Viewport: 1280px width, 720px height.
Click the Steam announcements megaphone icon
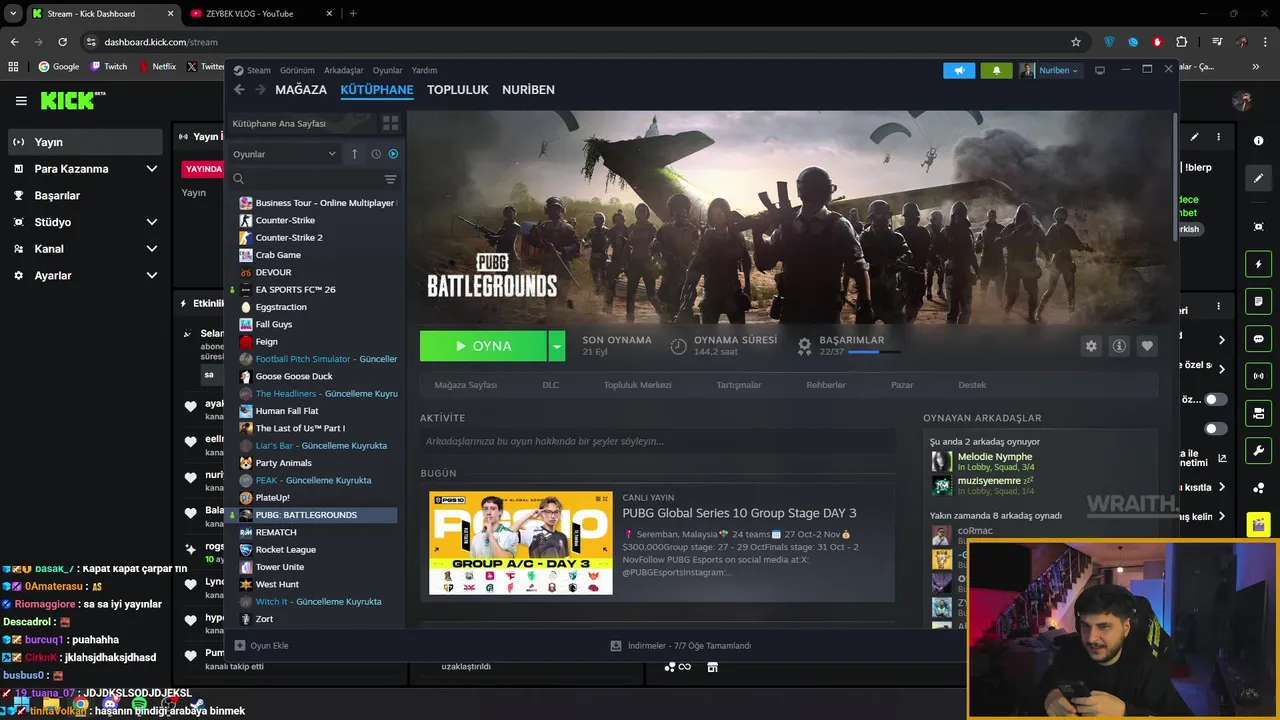tap(959, 70)
